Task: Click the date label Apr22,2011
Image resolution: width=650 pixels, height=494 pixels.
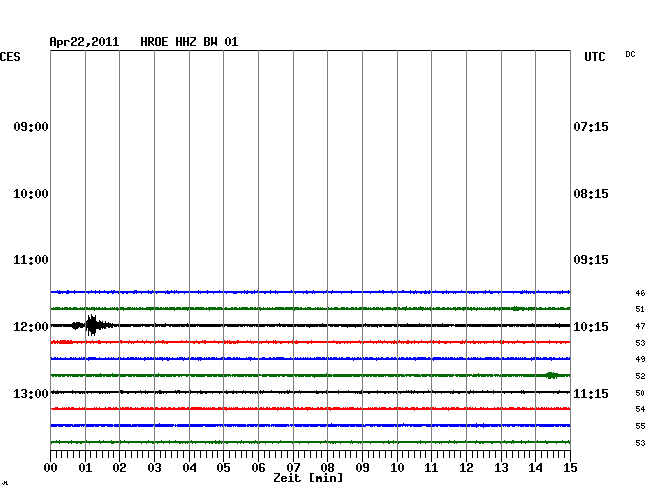Action: (x=84, y=42)
